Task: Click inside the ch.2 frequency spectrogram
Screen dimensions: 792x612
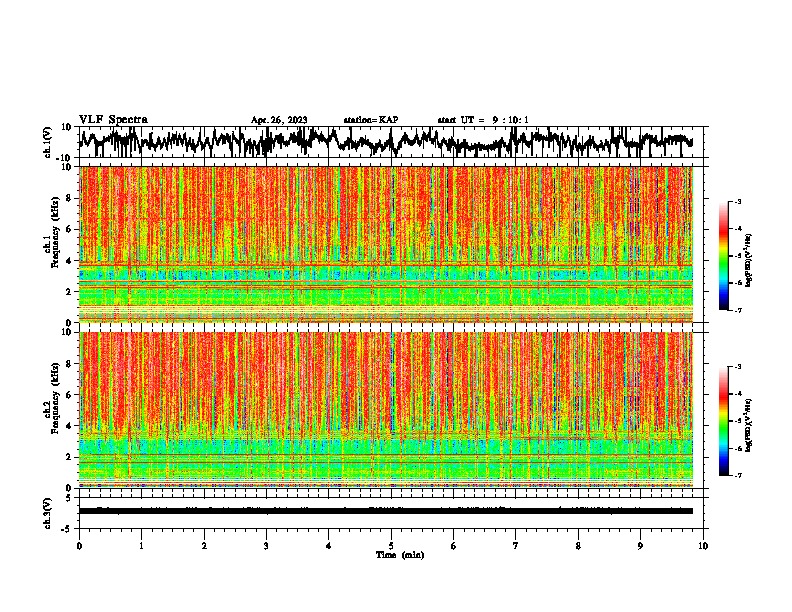Action: [x=385, y=409]
